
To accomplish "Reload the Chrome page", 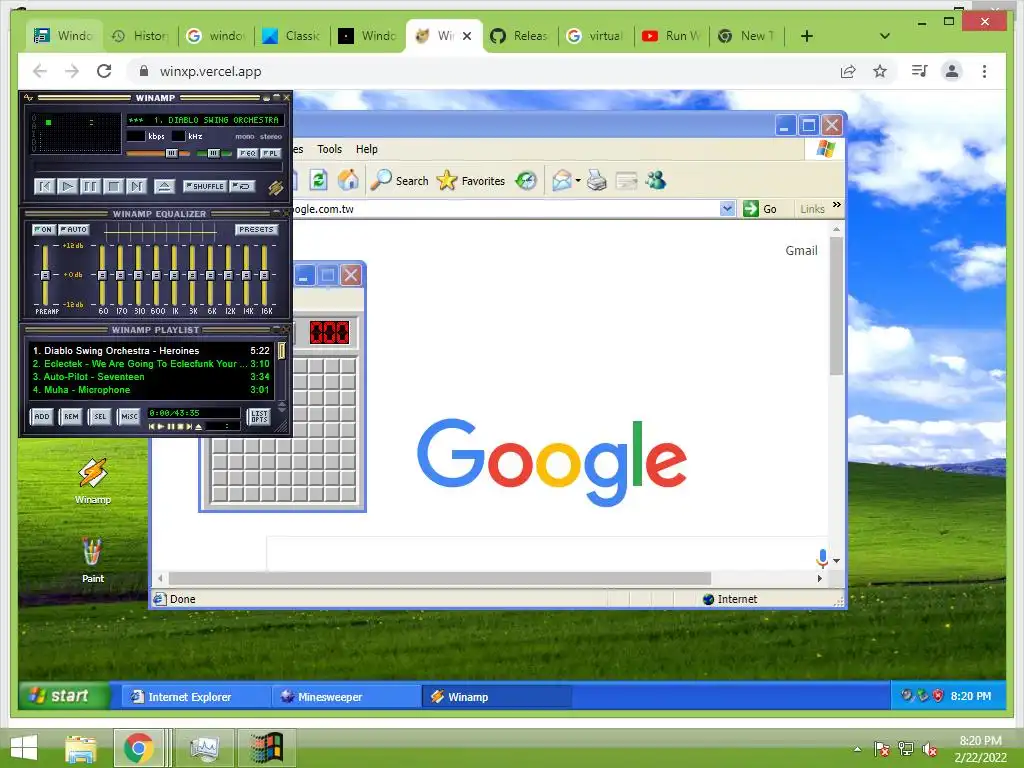I will point(104,71).
